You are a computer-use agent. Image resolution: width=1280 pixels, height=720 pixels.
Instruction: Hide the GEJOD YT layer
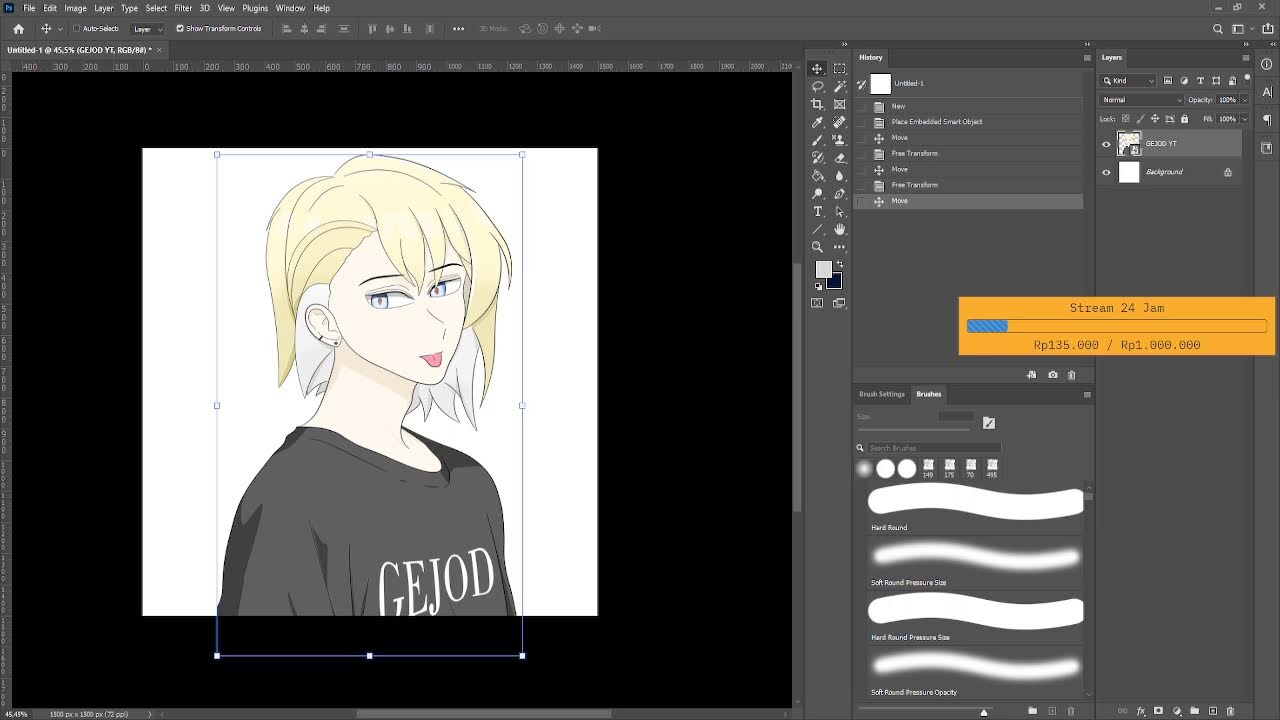[x=1106, y=144]
